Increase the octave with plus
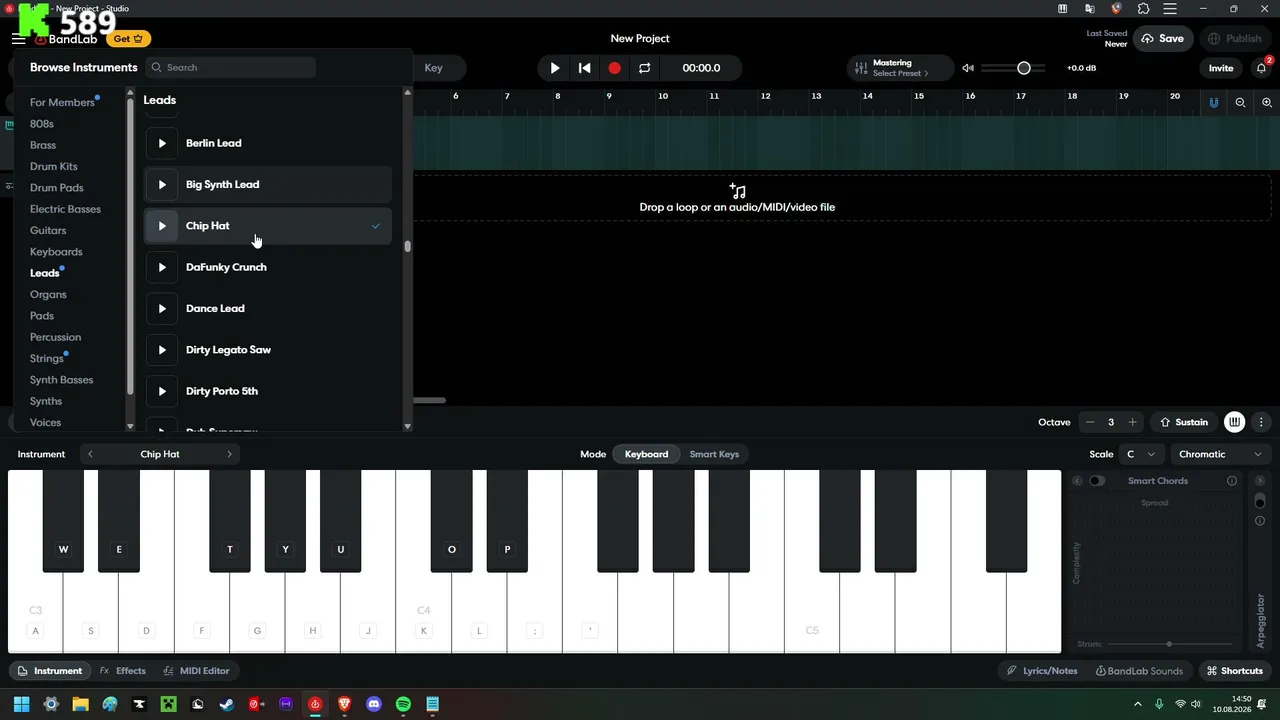The image size is (1280, 720). click(1132, 422)
